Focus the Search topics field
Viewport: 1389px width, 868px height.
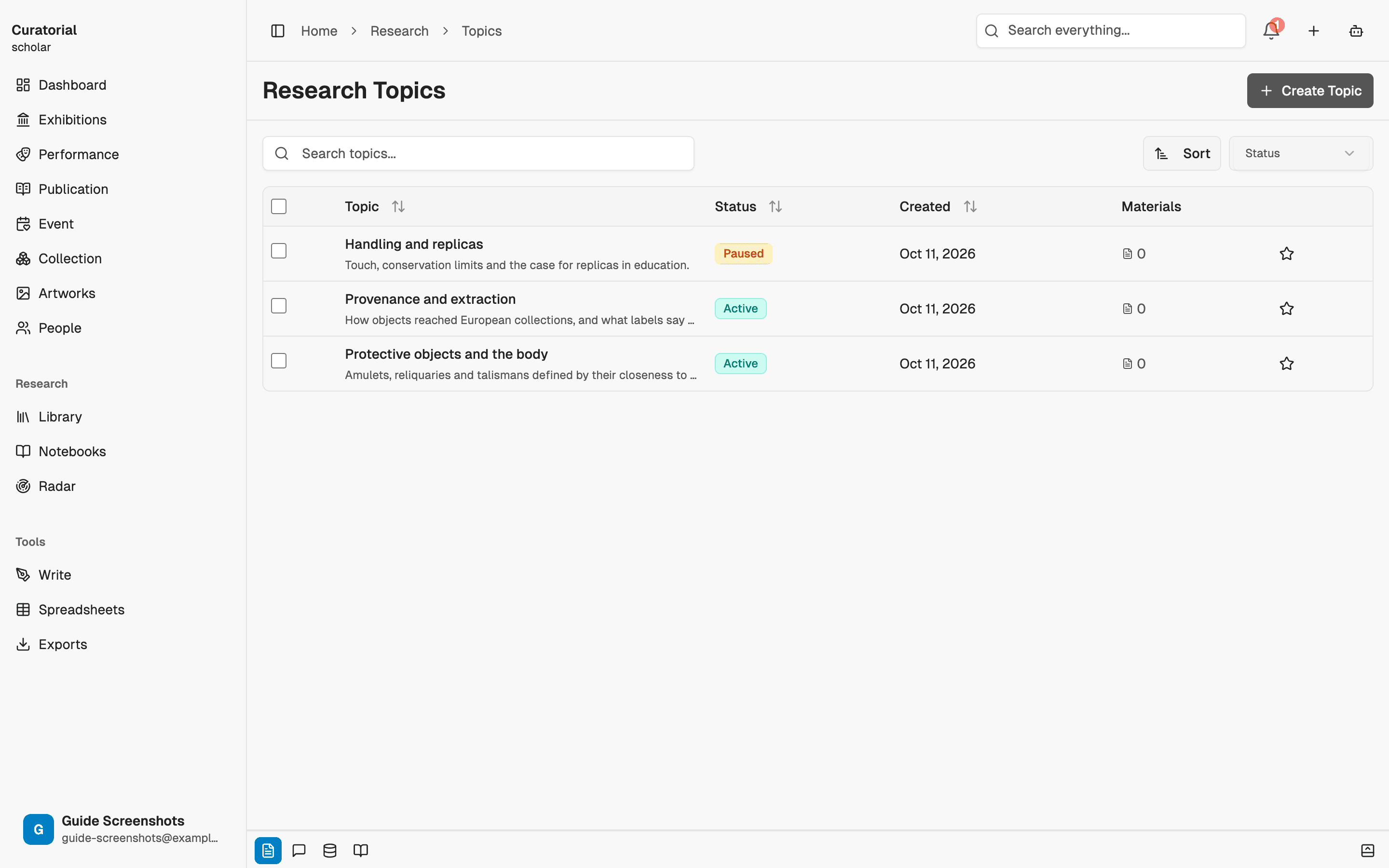478,153
